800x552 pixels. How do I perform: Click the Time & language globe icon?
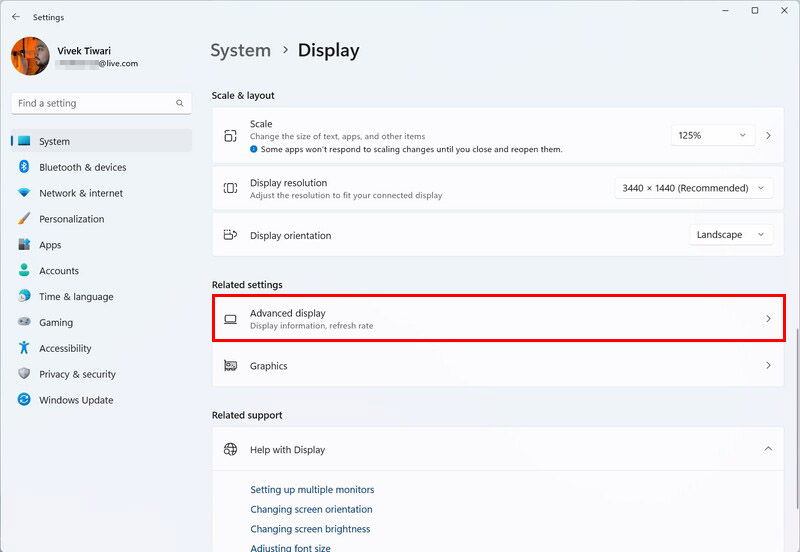(x=24, y=296)
